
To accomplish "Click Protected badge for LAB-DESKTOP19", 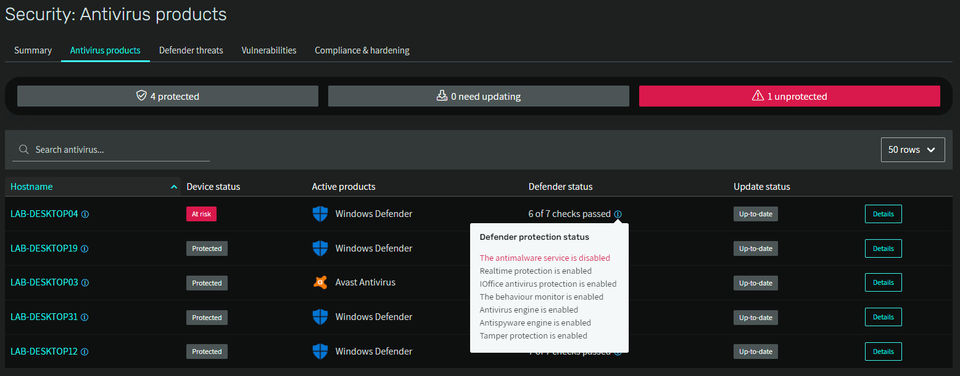I will (207, 249).
